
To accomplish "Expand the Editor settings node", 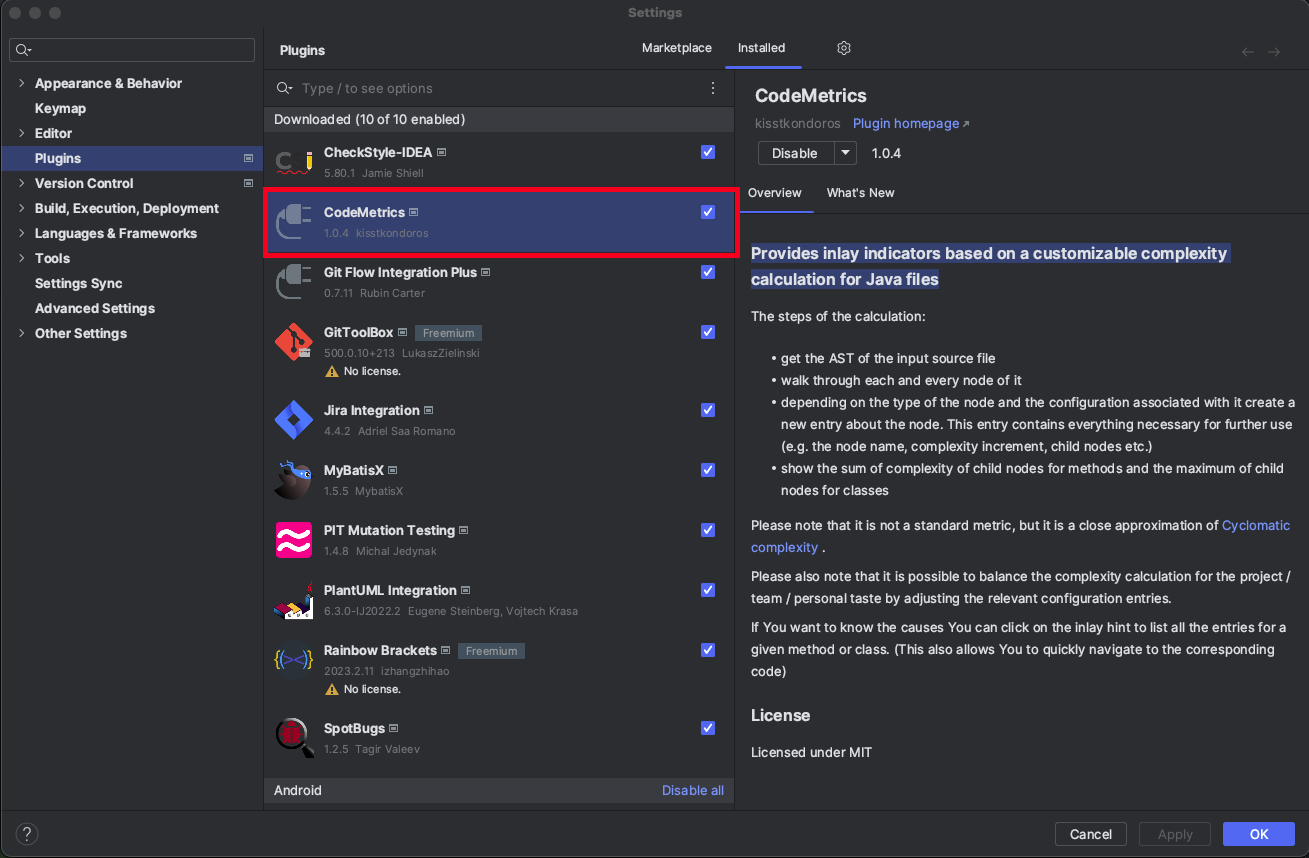I will [21, 133].
